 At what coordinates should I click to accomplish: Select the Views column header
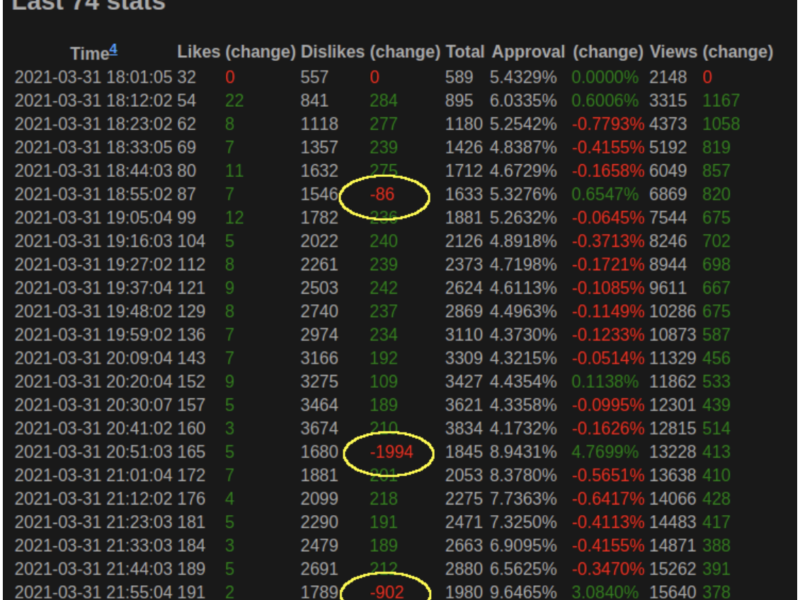(x=674, y=51)
